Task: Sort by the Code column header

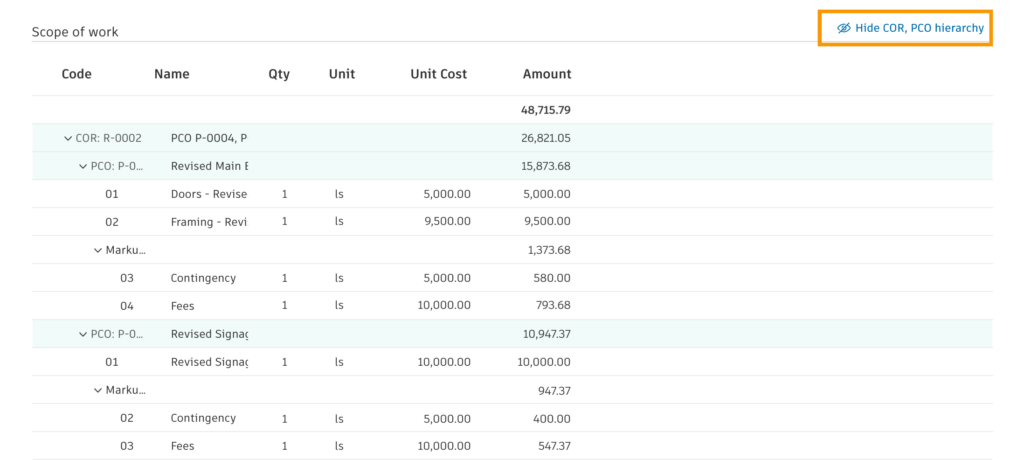Action: click(76, 74)
